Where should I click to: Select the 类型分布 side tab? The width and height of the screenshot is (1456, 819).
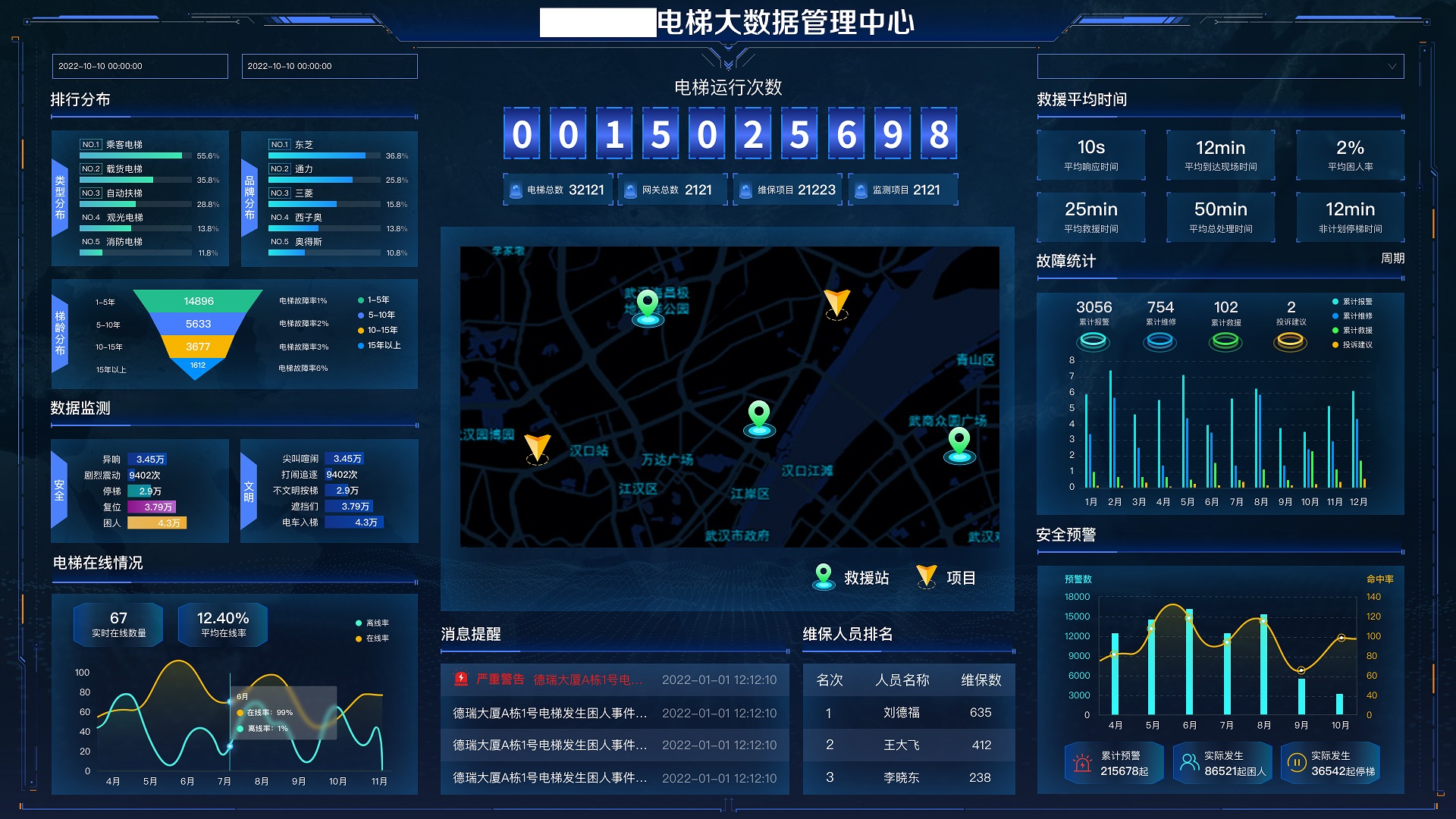pyautogui.click(x=60, y=198)
